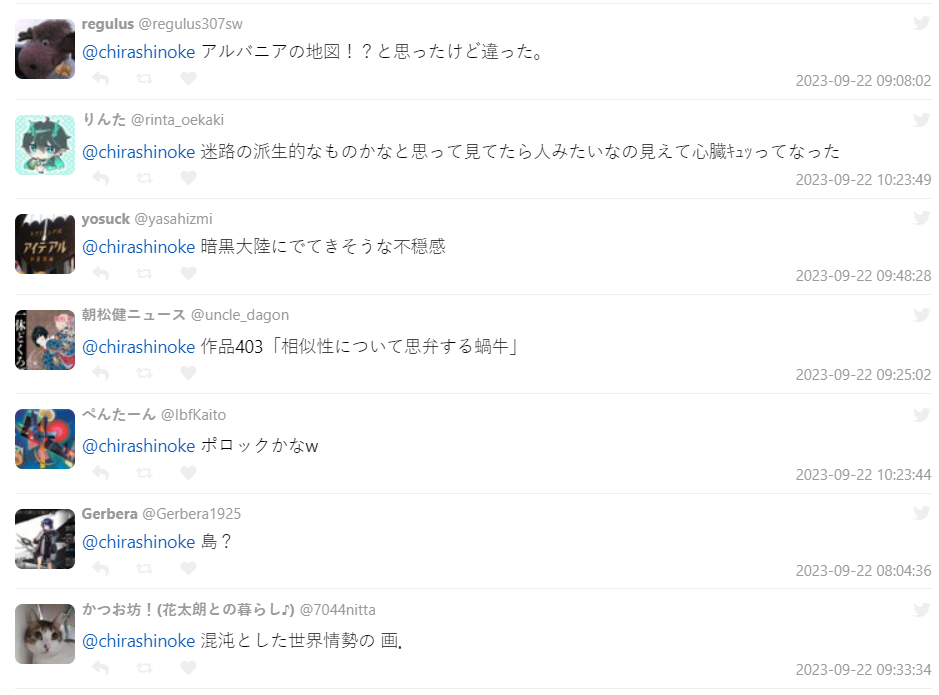Like the tweet from IbfKaito
Image resolution: width=939 pixels, height=695 pixels.
(188, 473)
